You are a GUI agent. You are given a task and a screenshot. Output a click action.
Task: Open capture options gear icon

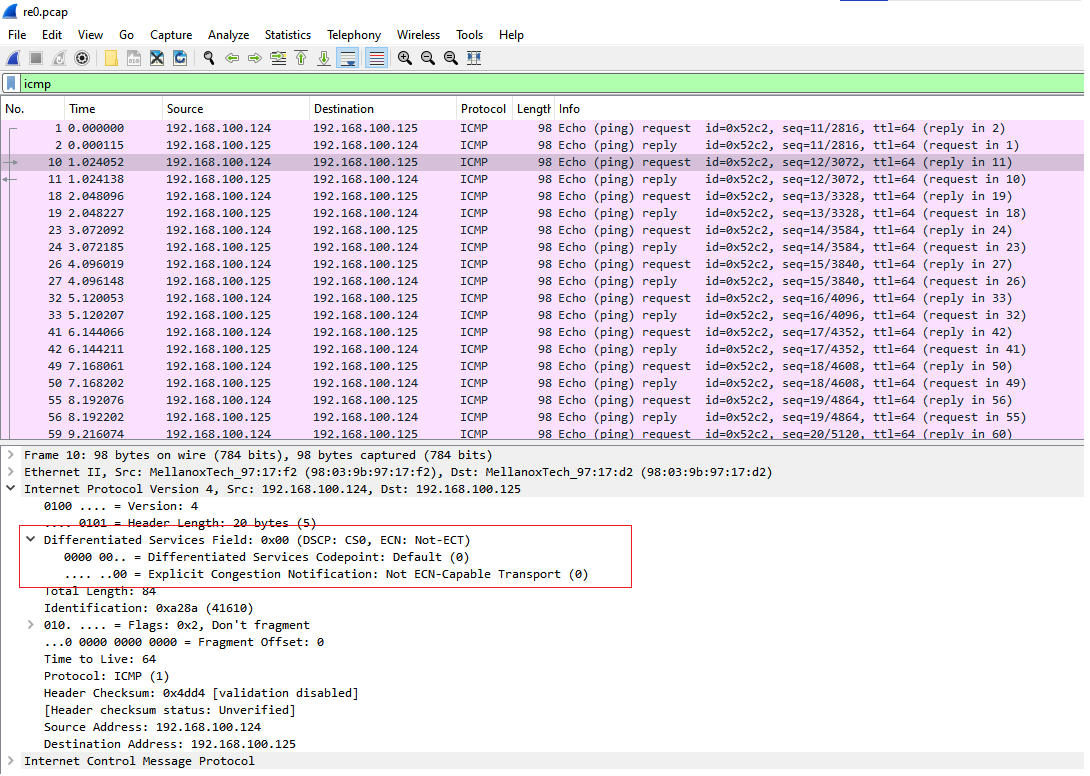click(x=82, y=58)
